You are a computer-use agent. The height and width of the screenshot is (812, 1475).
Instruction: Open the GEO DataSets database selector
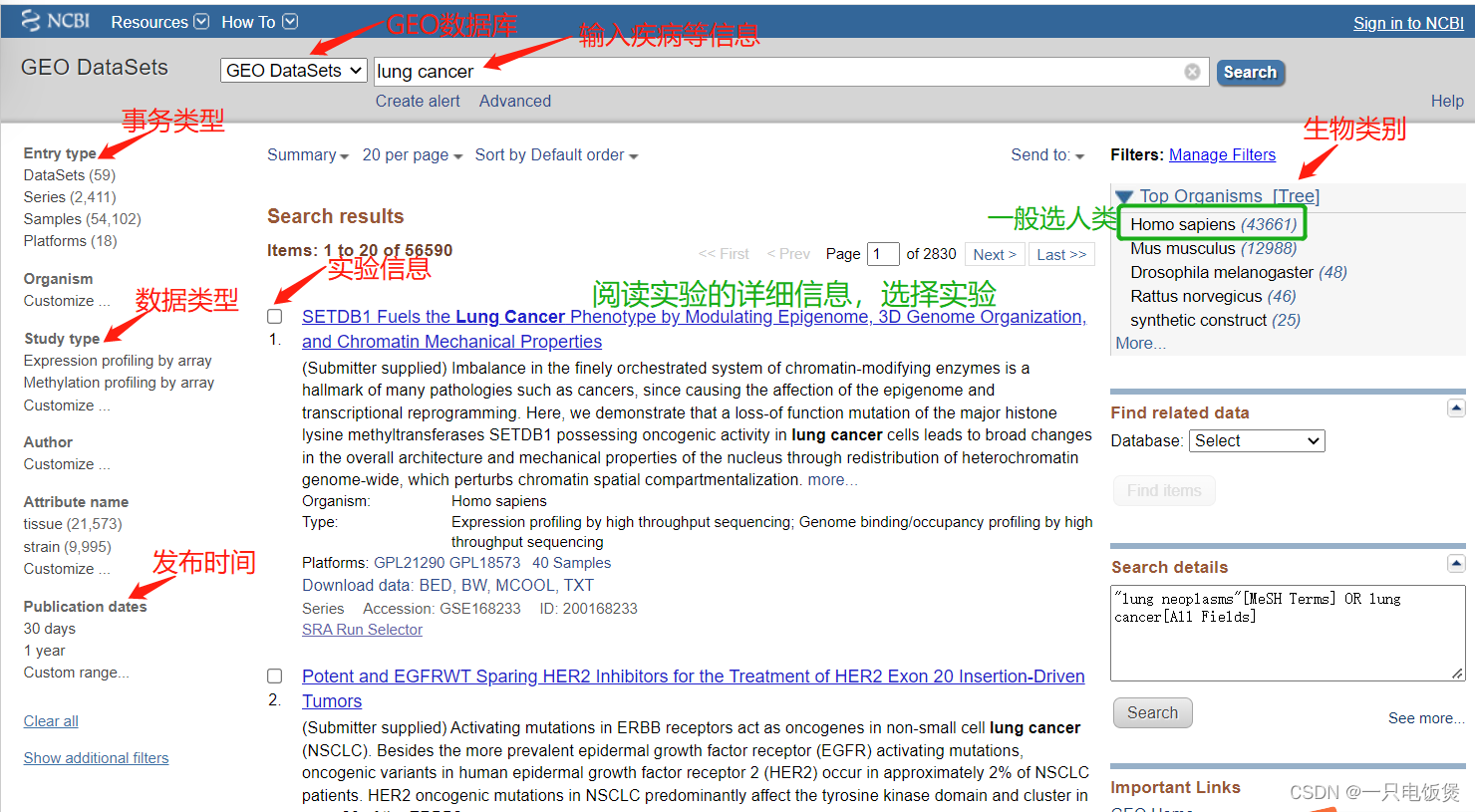[x=294, y=71]
